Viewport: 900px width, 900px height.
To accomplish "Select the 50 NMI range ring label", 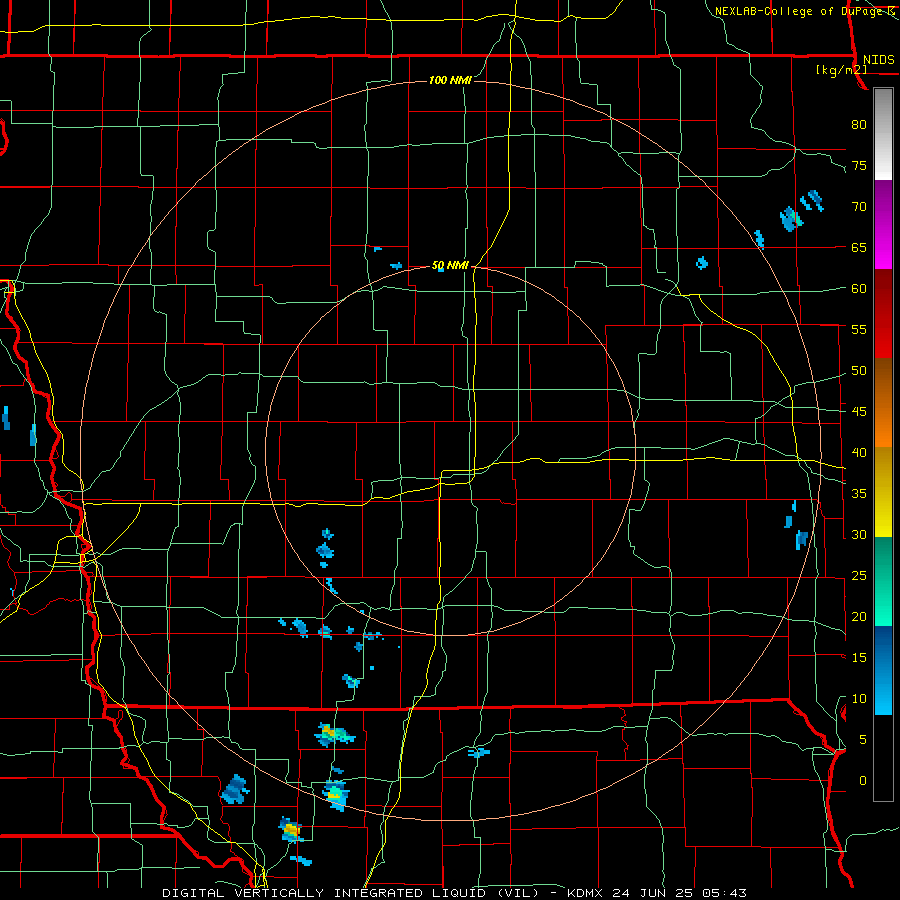I will [x=450, y=265].
